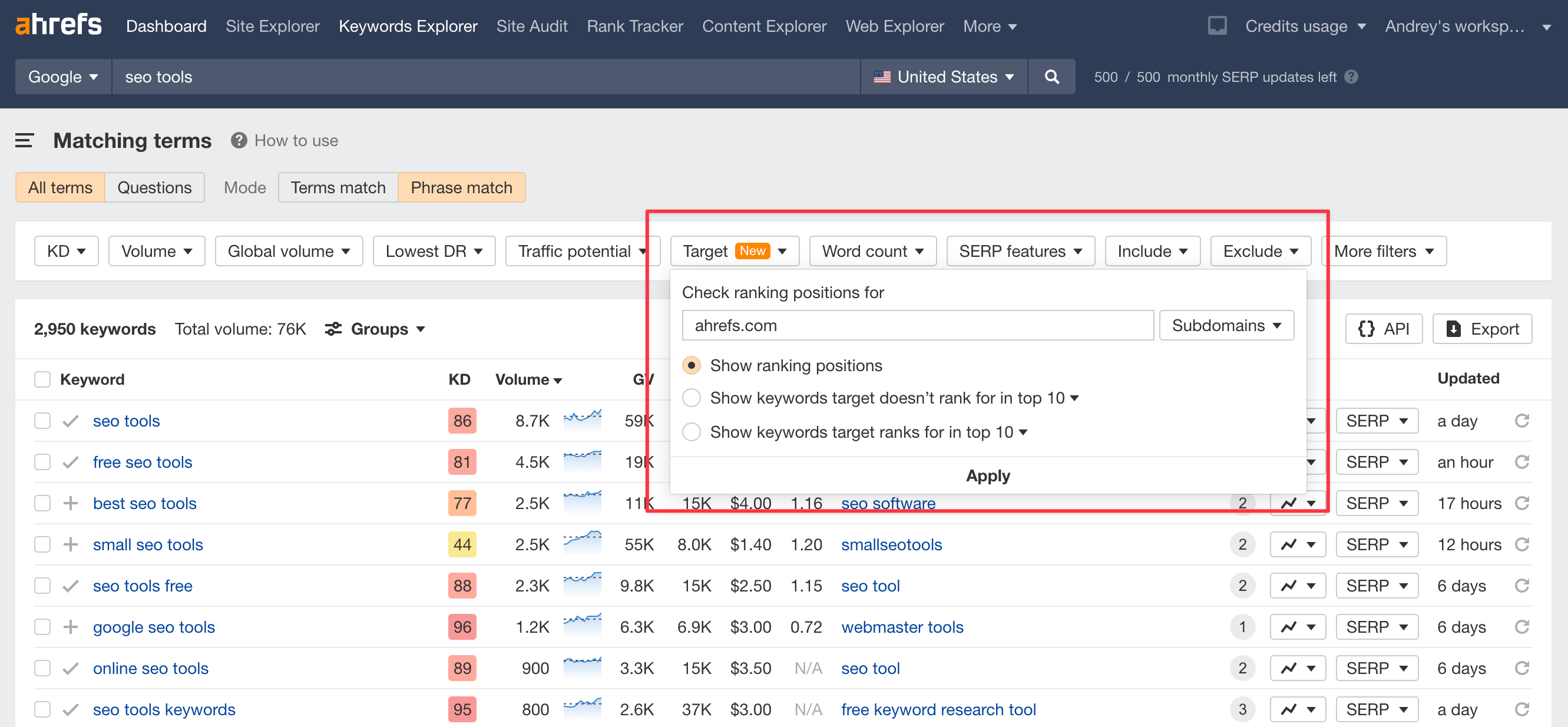Viewport: 1568px width, 727px height.
Task: Select the Phrase match mode
Action: [461, 187]
